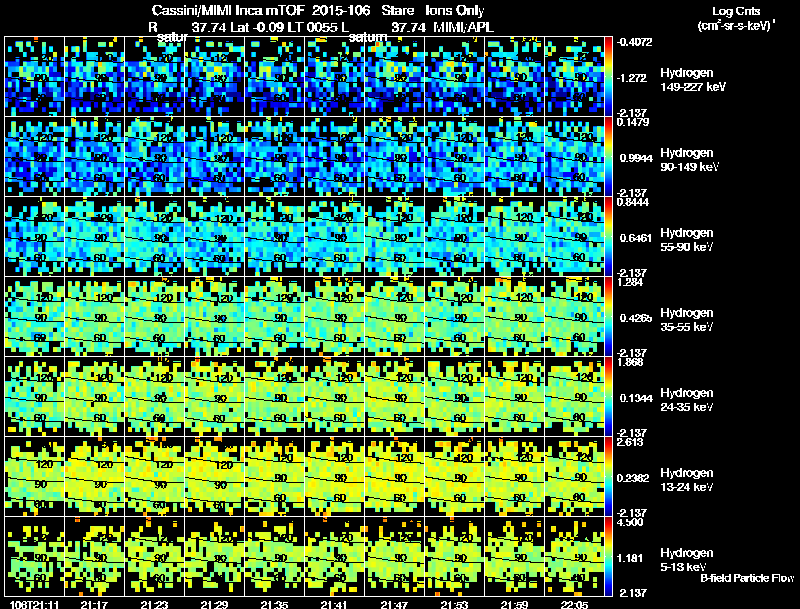The width and height of the screenshot is (800, 609).
Task: Click the '0.9944' scale value
Action: coord(636,158)
